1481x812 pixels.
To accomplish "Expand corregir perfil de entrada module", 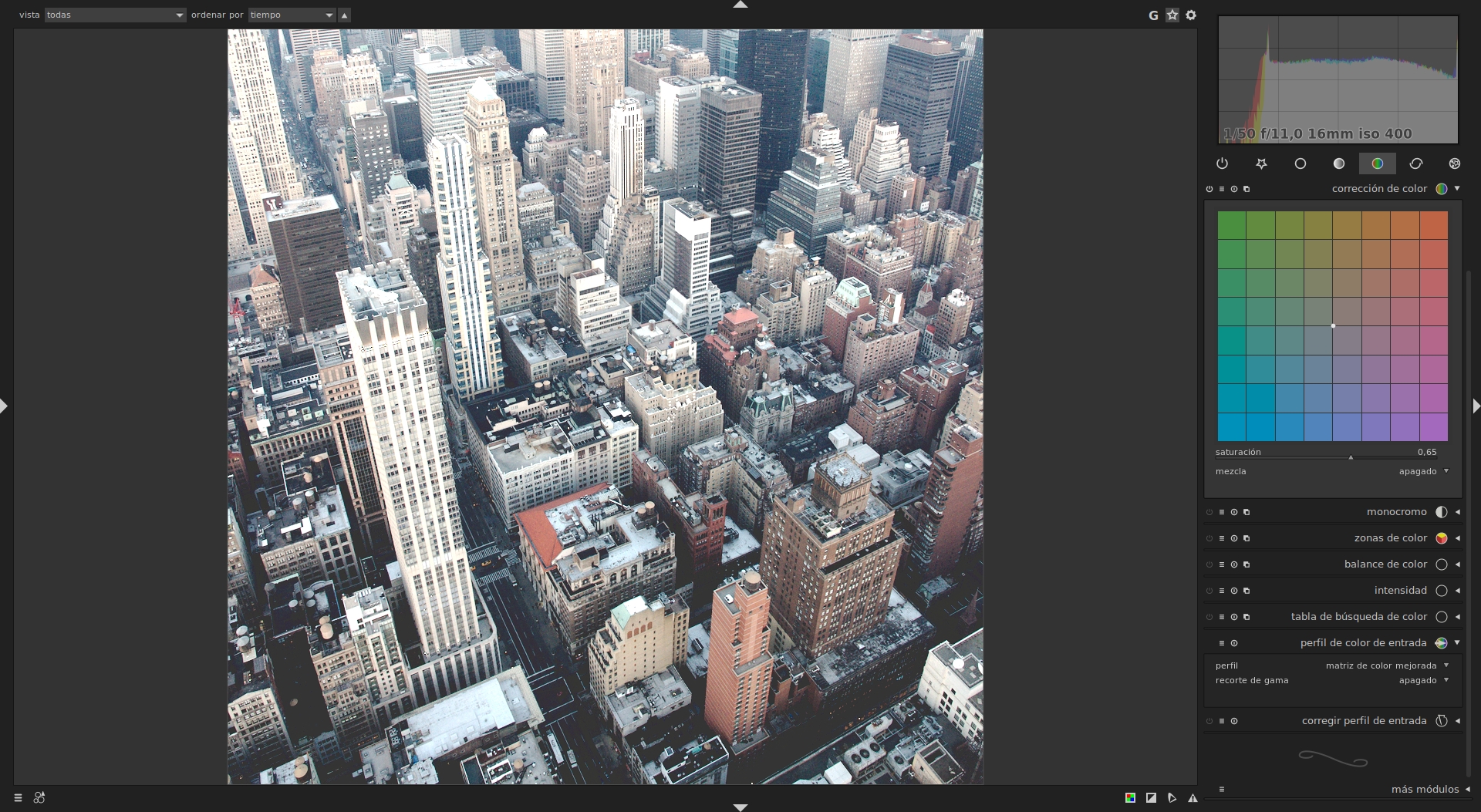I will click(x=1457, y=721).
